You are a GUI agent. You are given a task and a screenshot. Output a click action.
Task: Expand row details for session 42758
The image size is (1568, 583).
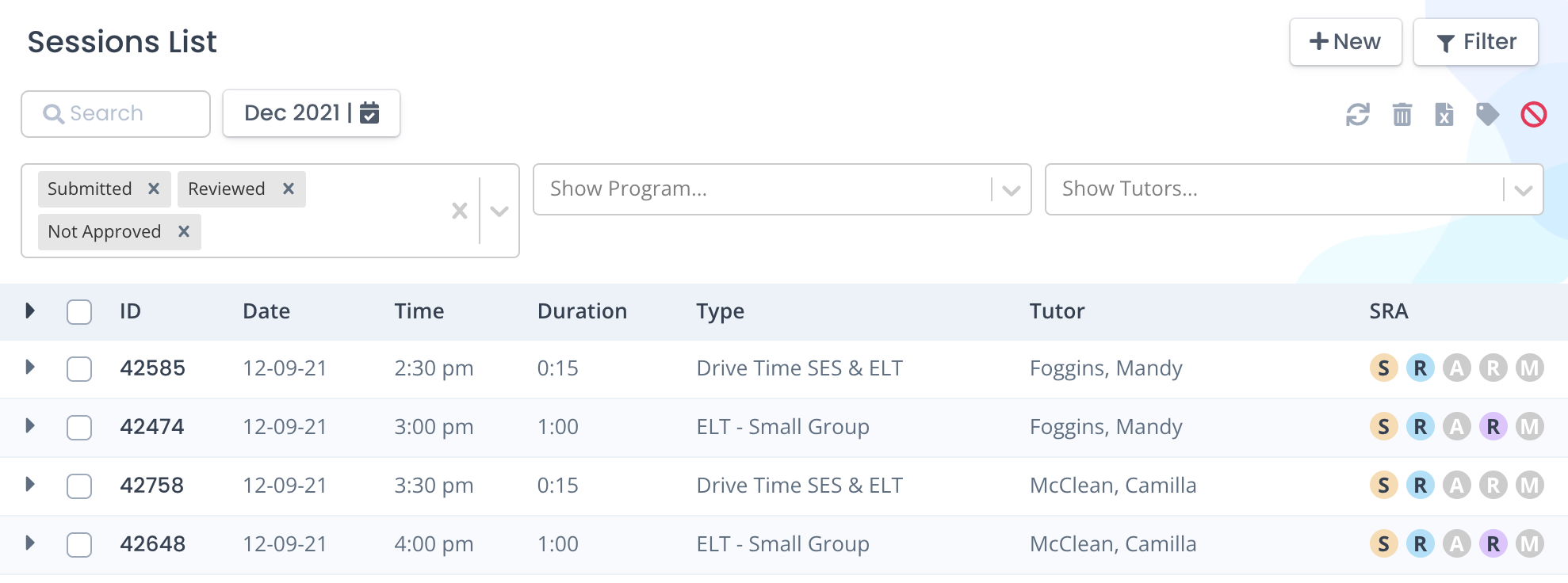point(30,484)
